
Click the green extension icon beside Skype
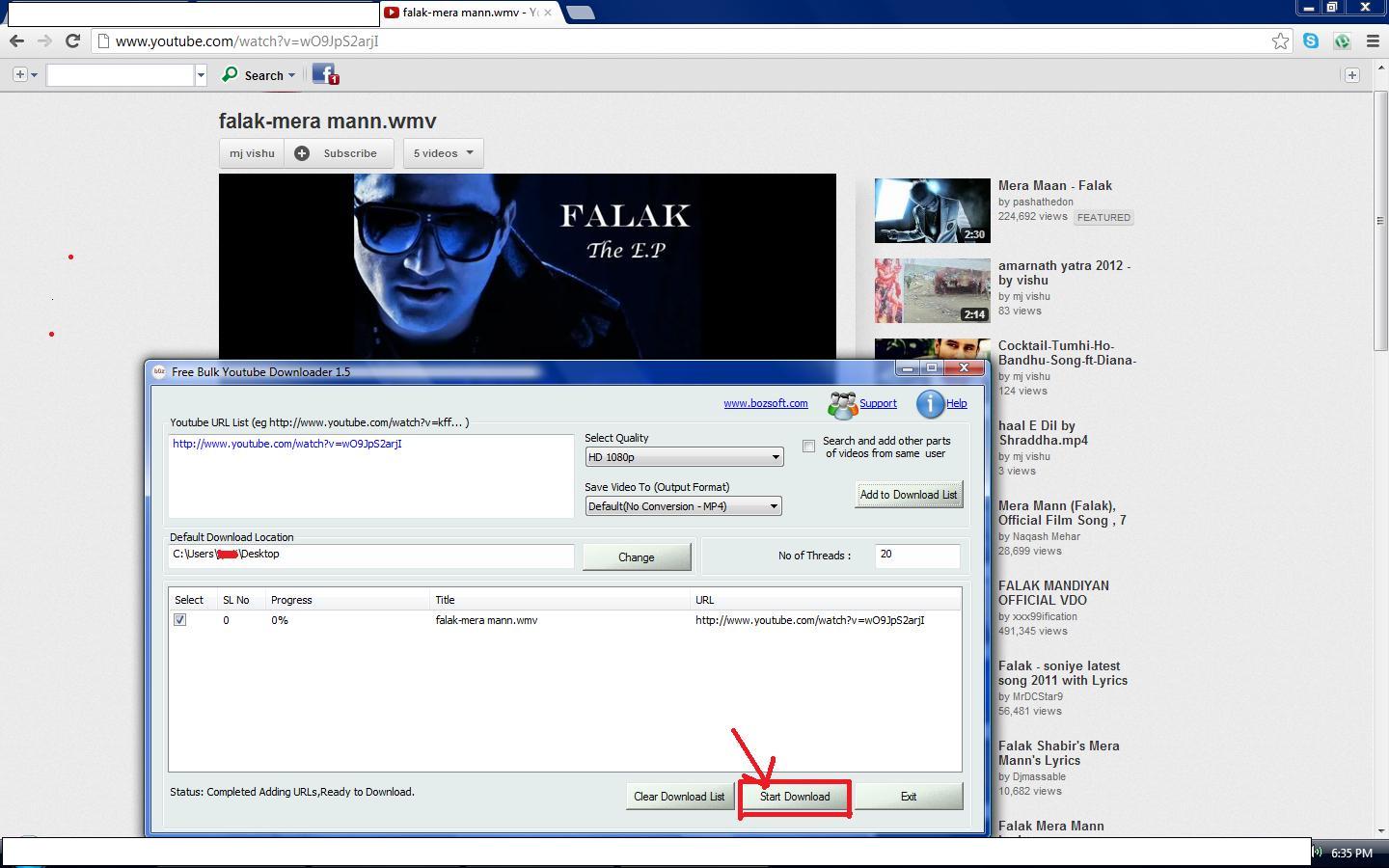pos(1342,41)
